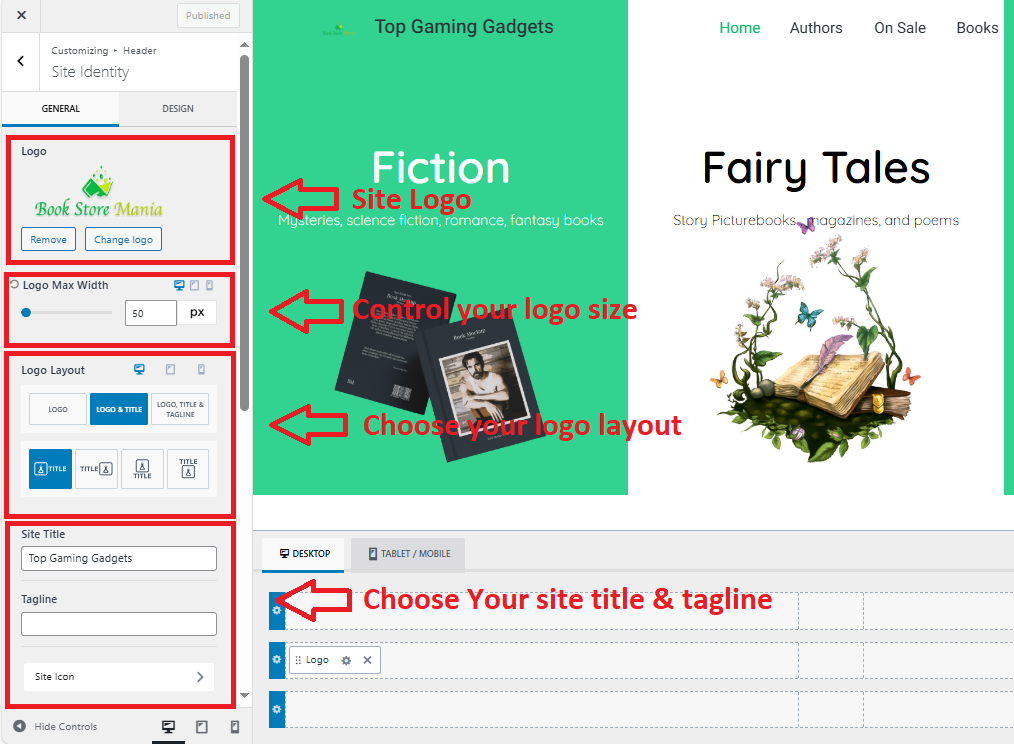Open the Tablet / Mobile builder tab

coord(408,553)
